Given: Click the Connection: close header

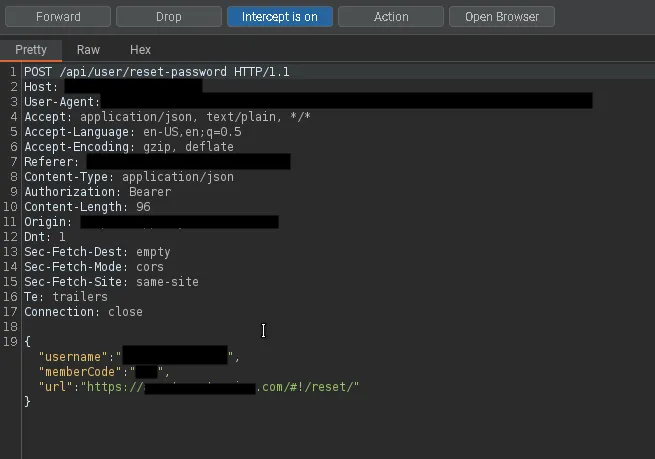Looking at the screenshot, I should [84, 312].
